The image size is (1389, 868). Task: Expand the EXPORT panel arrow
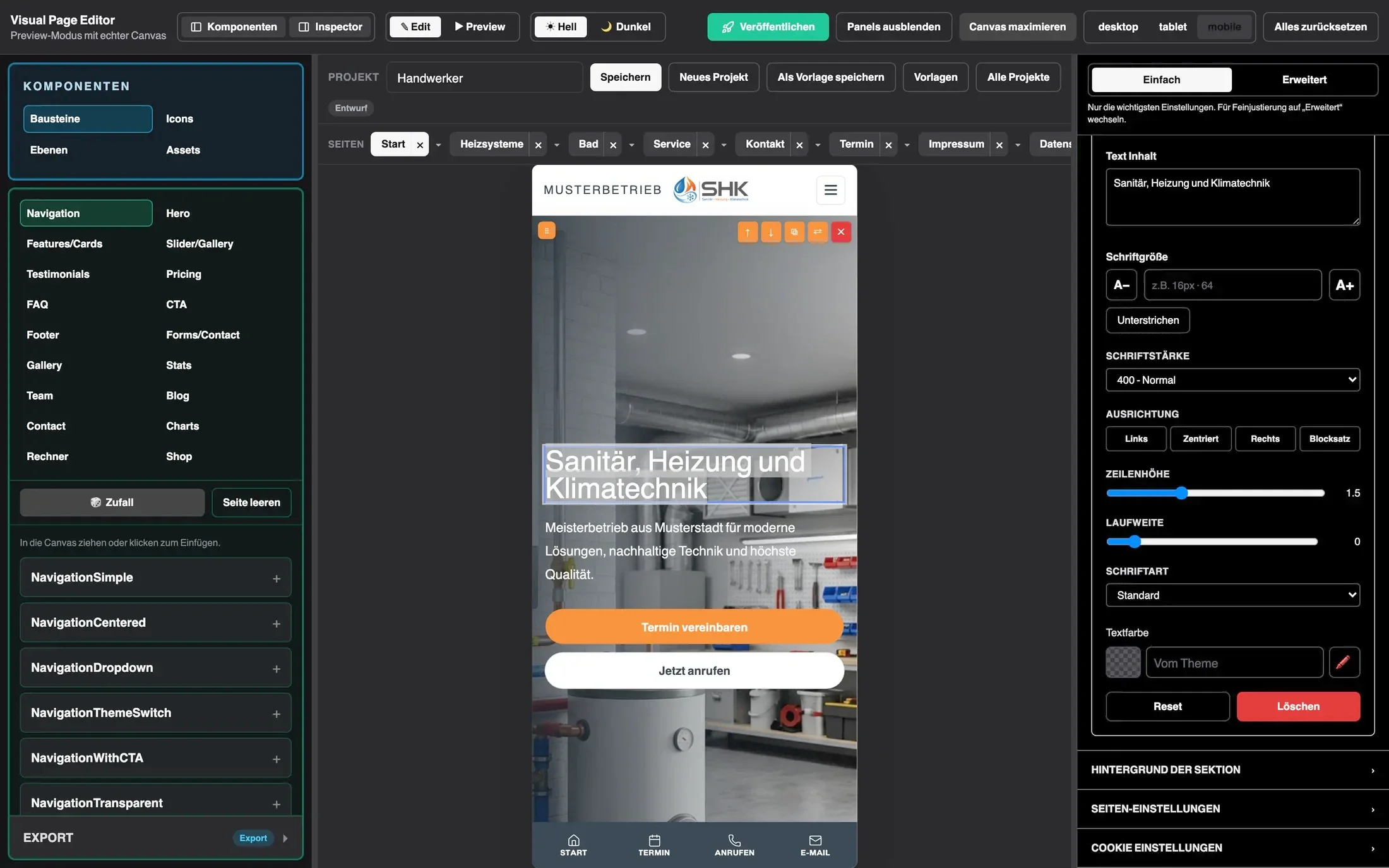(285, 838)
